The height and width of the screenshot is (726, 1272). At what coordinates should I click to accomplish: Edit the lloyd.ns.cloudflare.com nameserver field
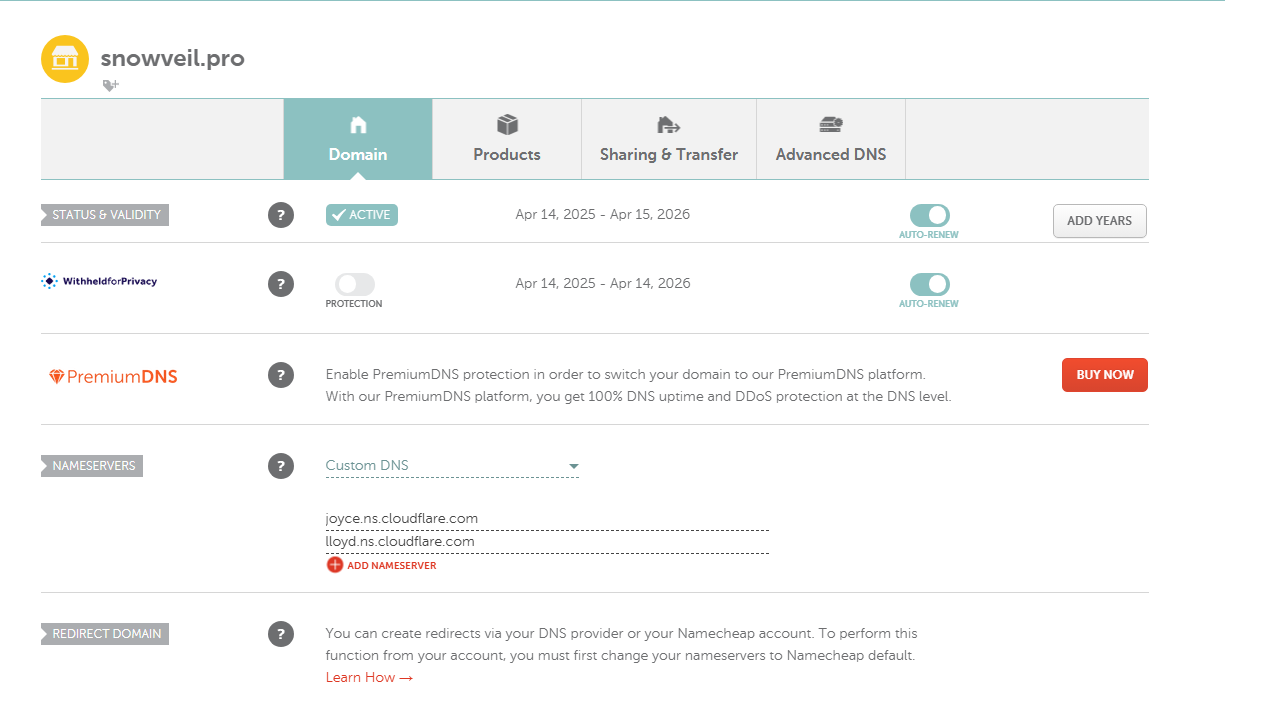click(x=547, y=542)
